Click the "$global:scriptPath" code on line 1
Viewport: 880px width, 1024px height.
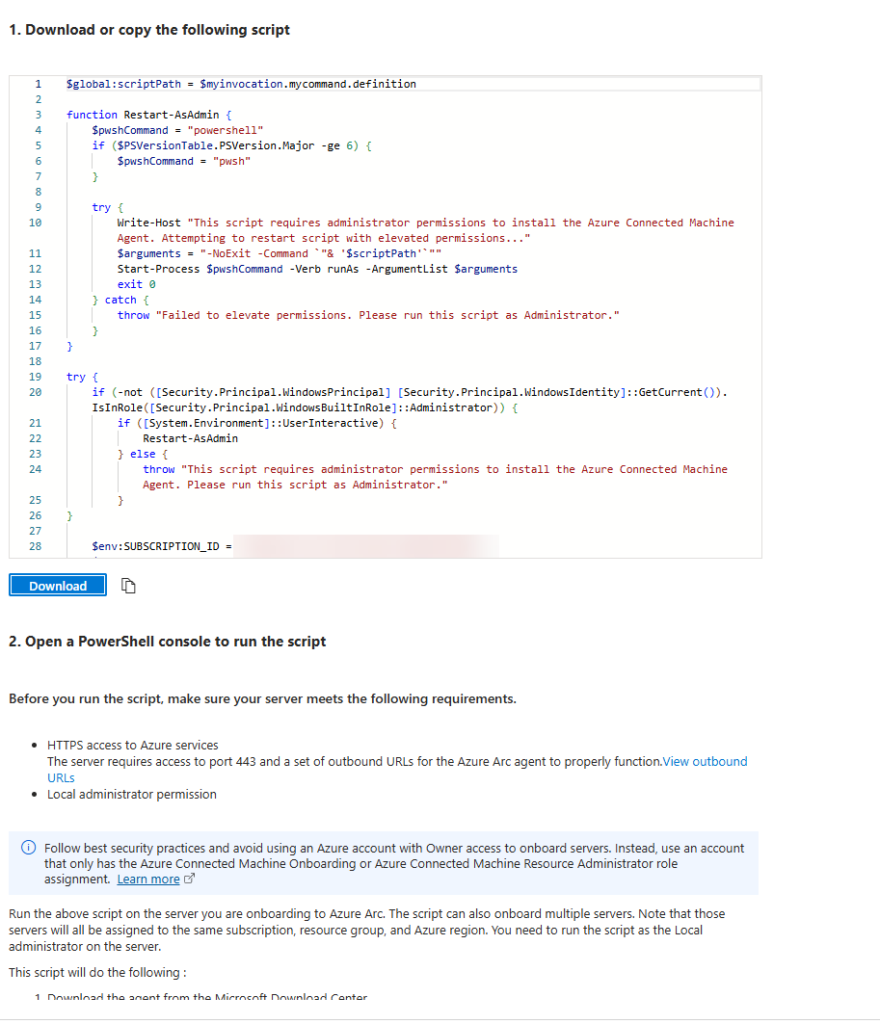coord(123,84)
